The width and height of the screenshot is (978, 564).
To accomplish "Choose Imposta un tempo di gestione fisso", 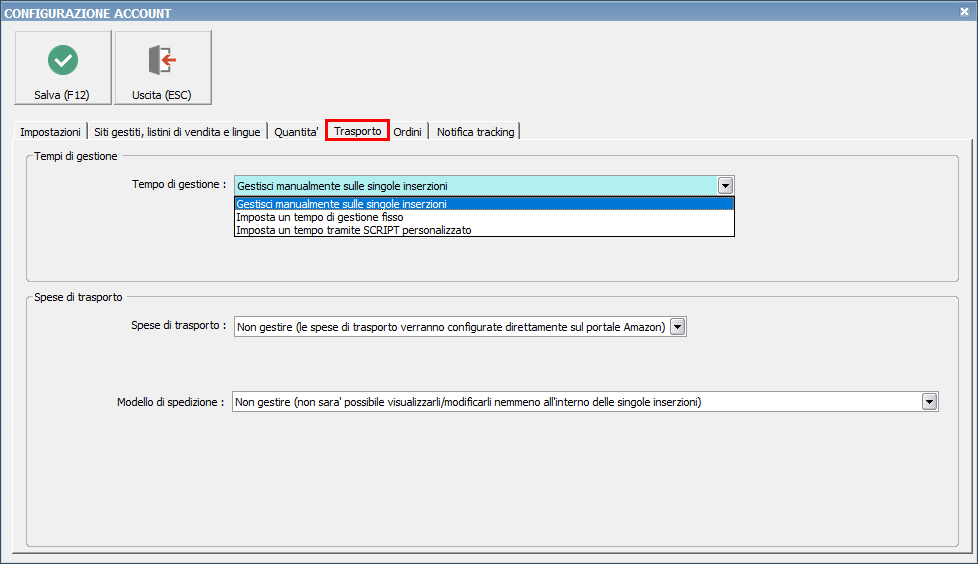I will click(484, 217).
